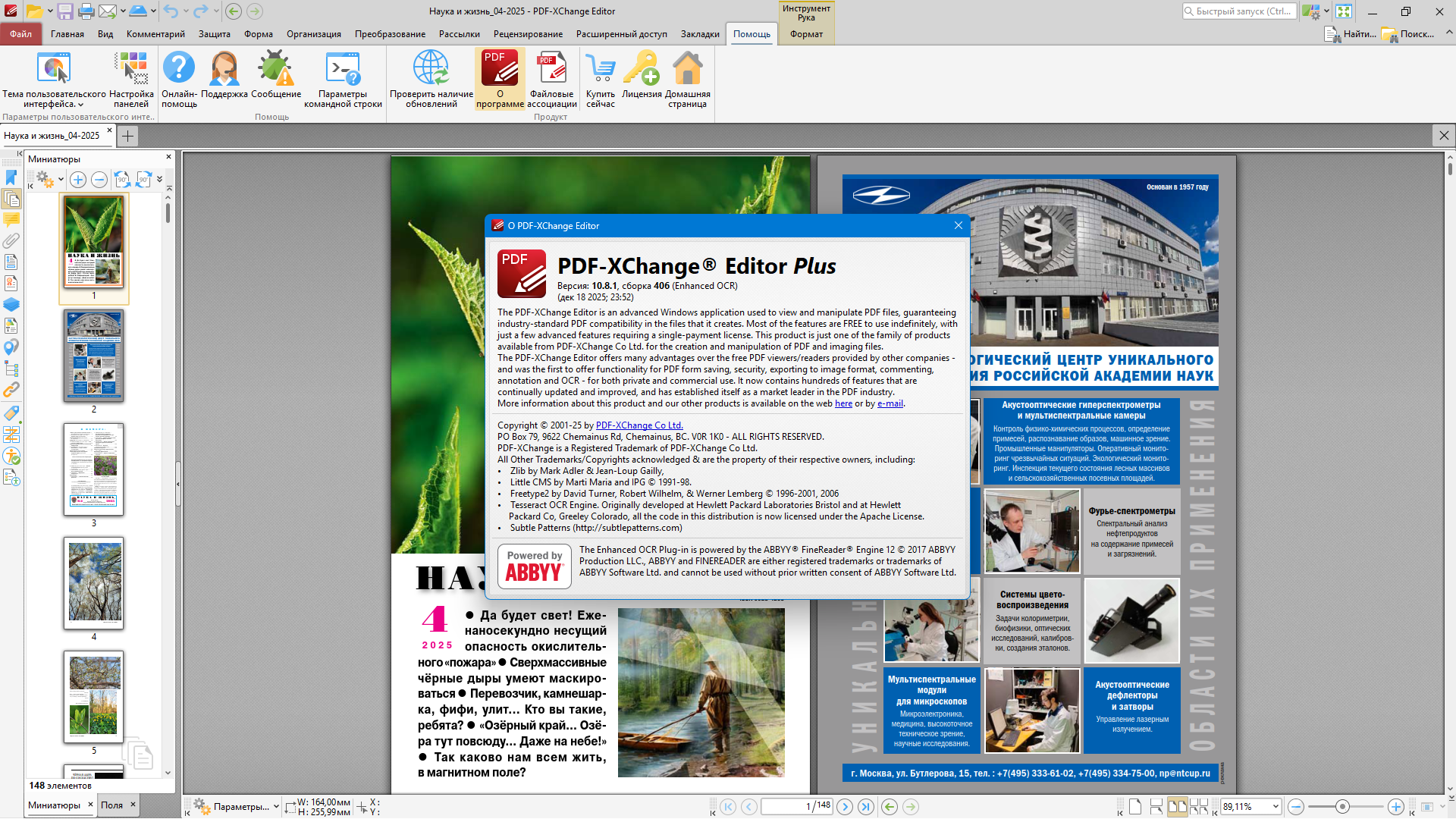
Task: Open PDF-XChange Co Ltd. link
Action: tap(639, 425)
